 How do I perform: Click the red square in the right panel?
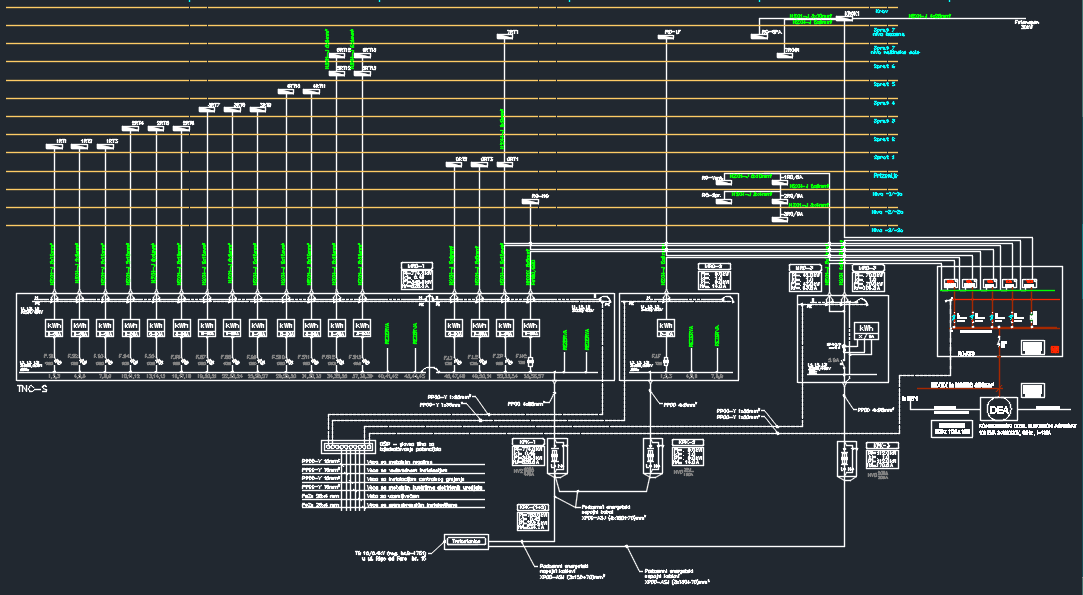(1052, 348)
